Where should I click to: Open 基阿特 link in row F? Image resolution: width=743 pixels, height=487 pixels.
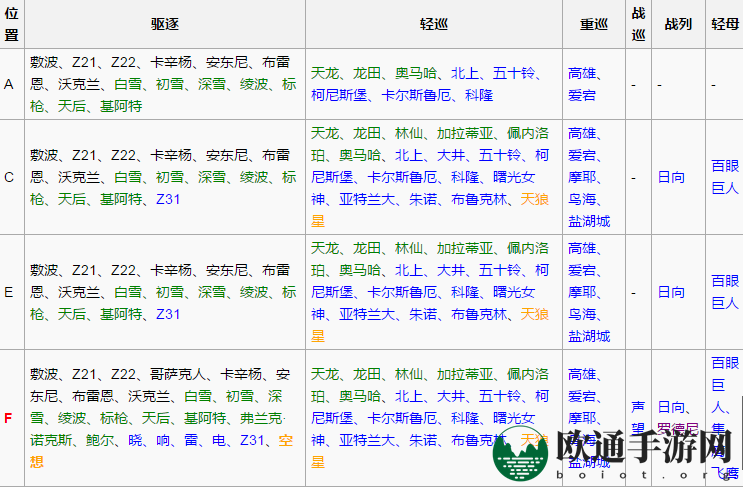click(x=205, y=418)
